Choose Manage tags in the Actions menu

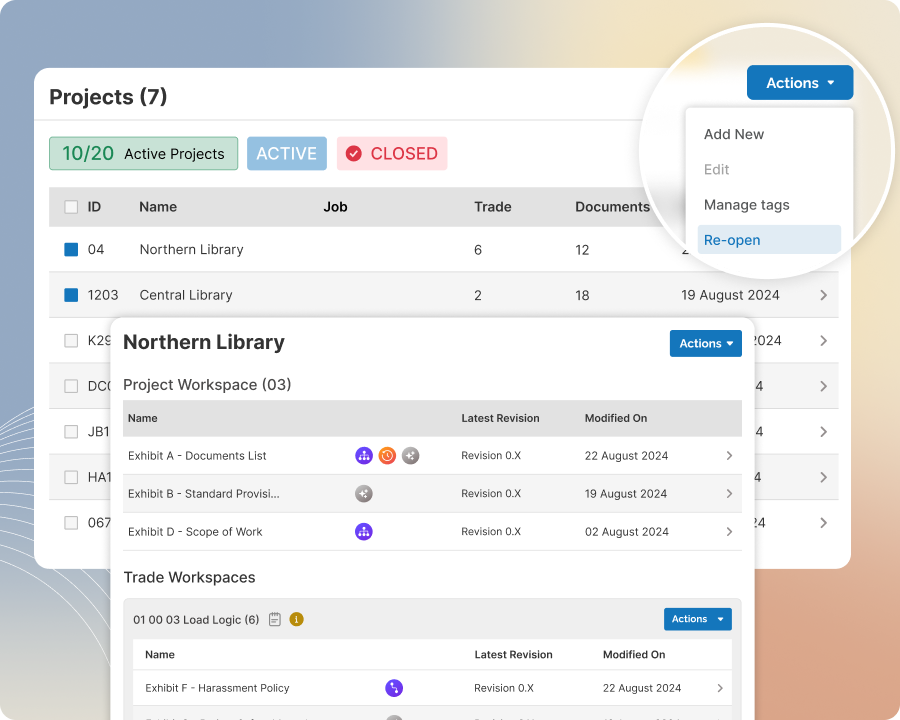[746, 205]
